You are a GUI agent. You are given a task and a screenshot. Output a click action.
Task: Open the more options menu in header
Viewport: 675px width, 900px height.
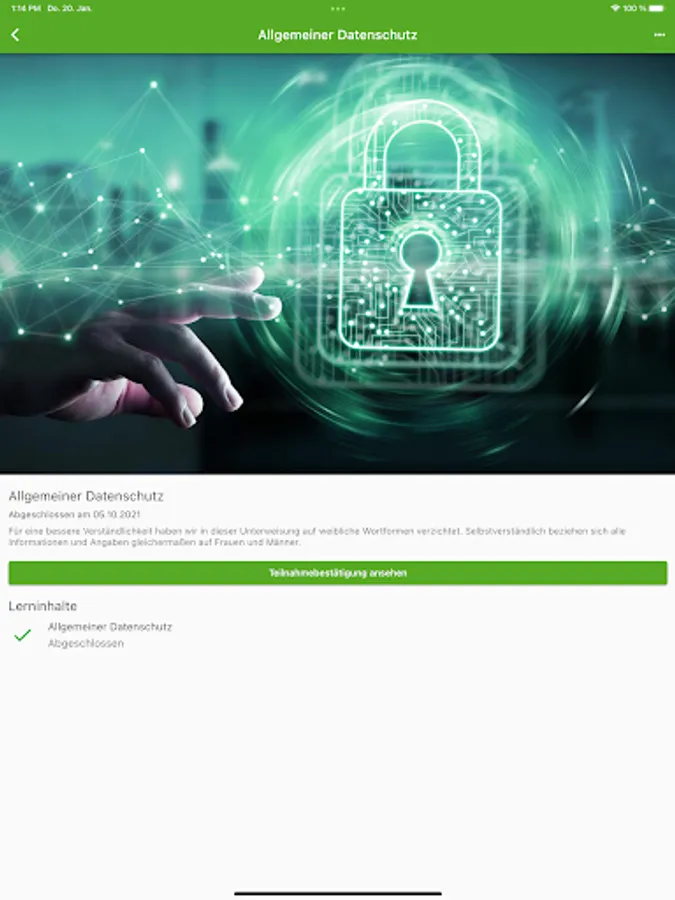[659, 35]
